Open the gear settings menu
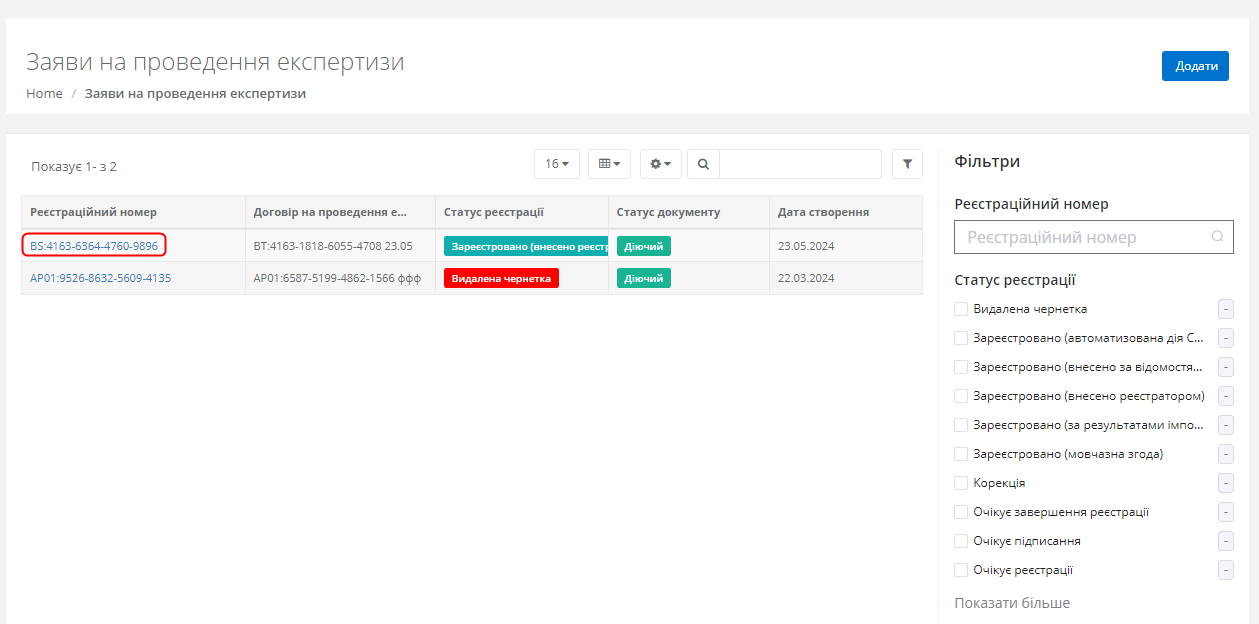1259x624 pixels. coord(661,164)
